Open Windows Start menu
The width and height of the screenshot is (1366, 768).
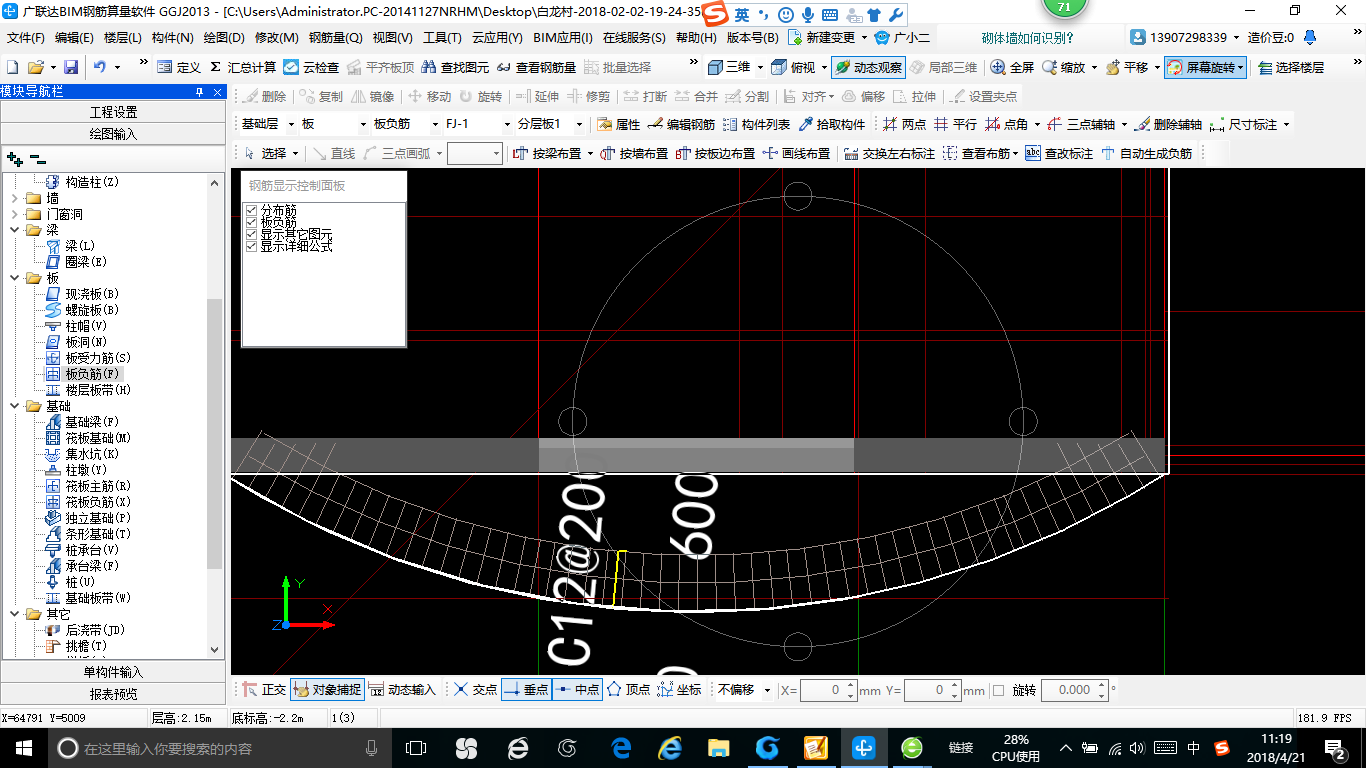coord(24,748)
